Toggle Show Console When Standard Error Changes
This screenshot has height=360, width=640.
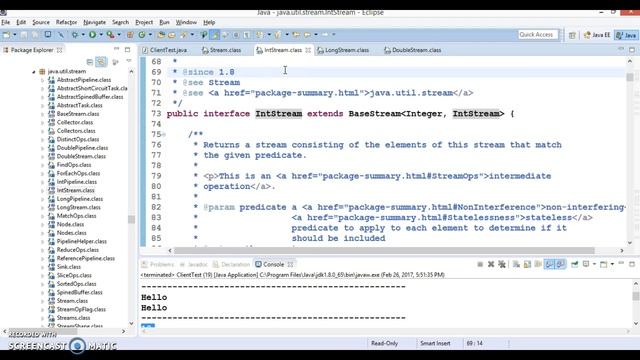click(x=560, y=264)
